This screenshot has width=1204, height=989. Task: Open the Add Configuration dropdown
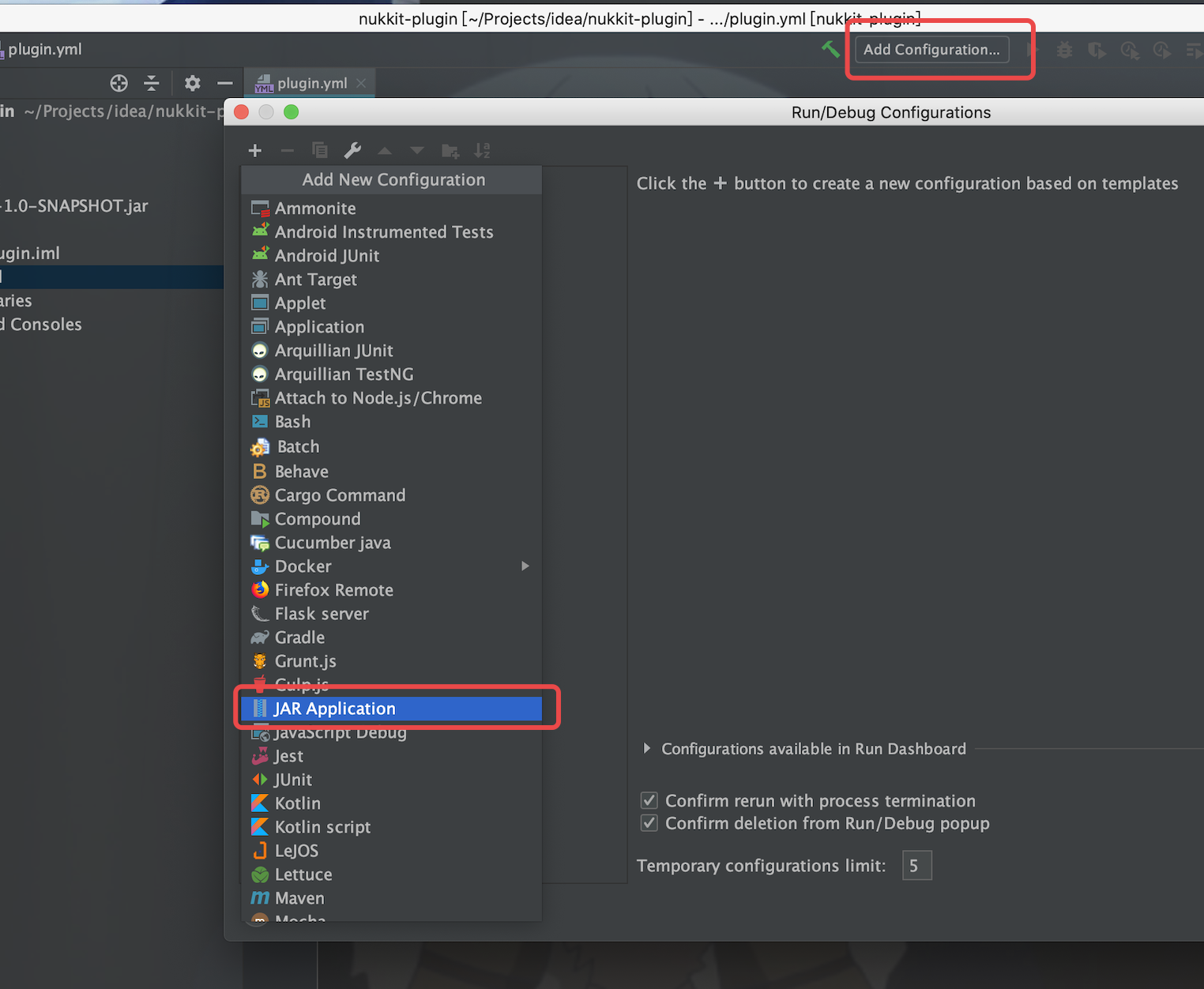point(931,50)
